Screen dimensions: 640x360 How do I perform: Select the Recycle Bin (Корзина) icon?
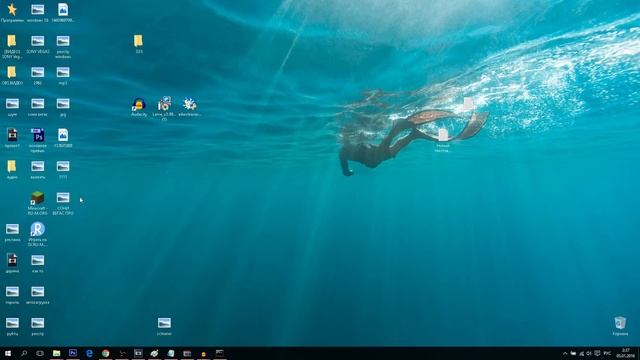(620, 322)
